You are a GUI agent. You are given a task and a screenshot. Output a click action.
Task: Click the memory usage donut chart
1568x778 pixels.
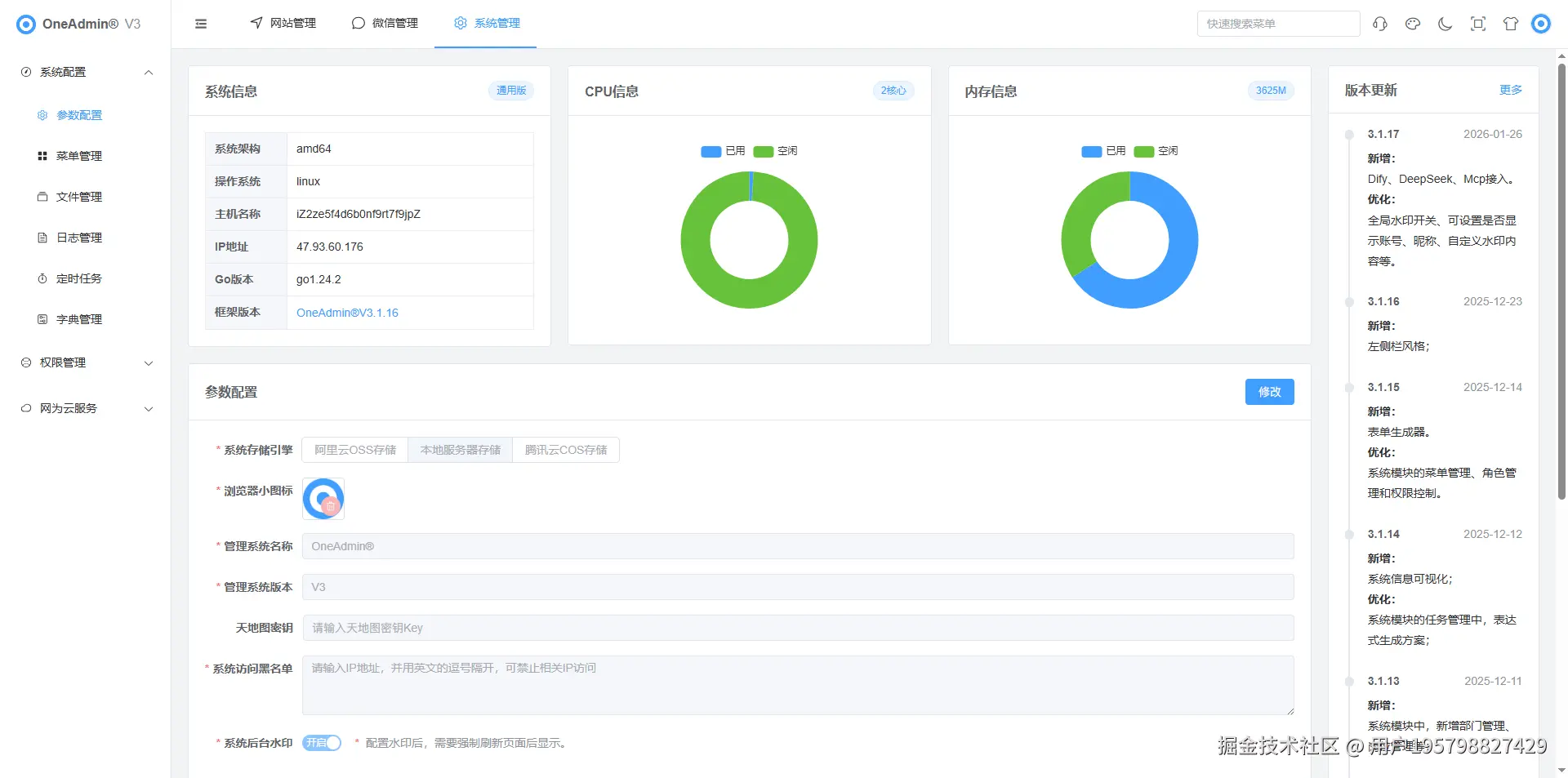pos(1129,240)
